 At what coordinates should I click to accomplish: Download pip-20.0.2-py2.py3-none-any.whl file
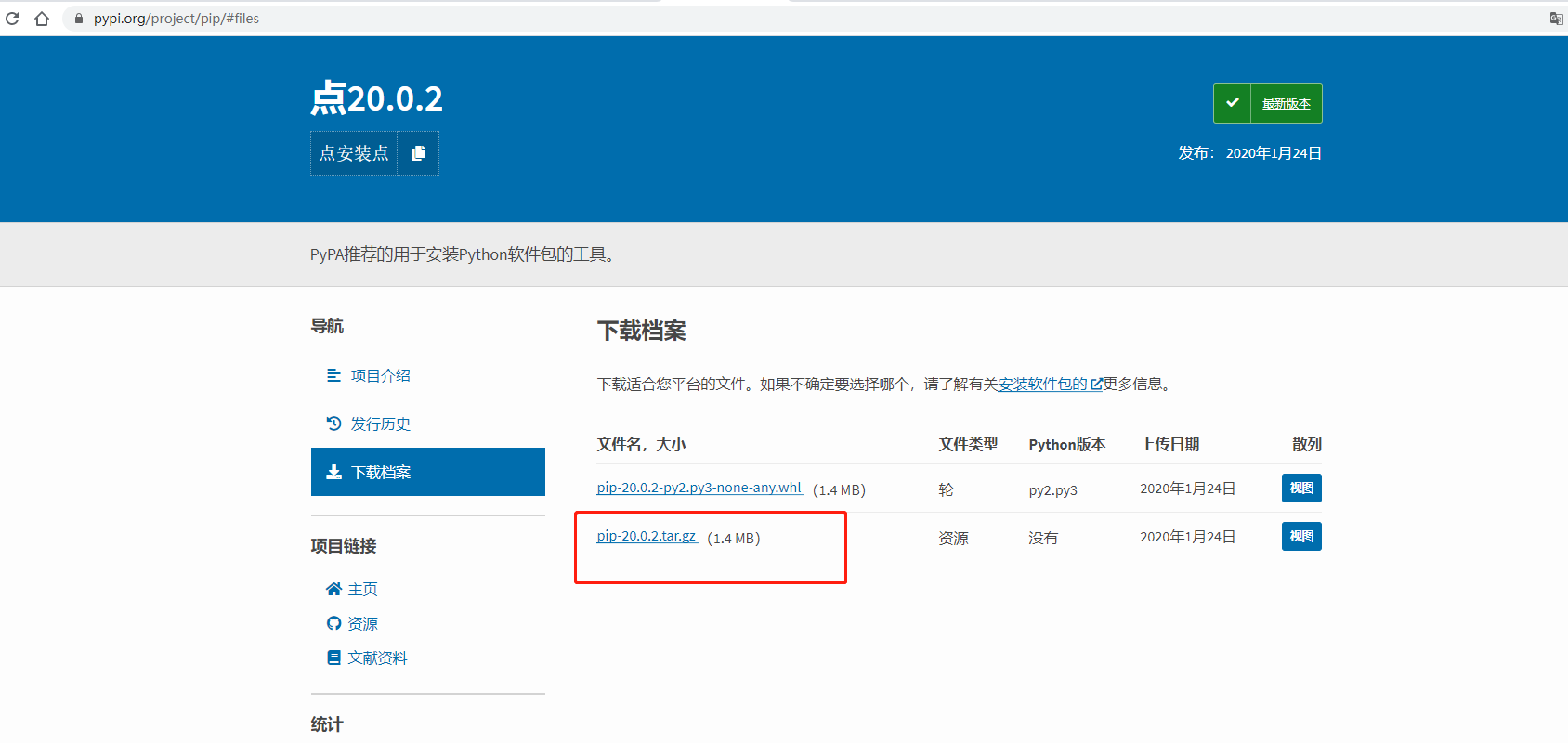pyautogui.click(x=699, y=488)
